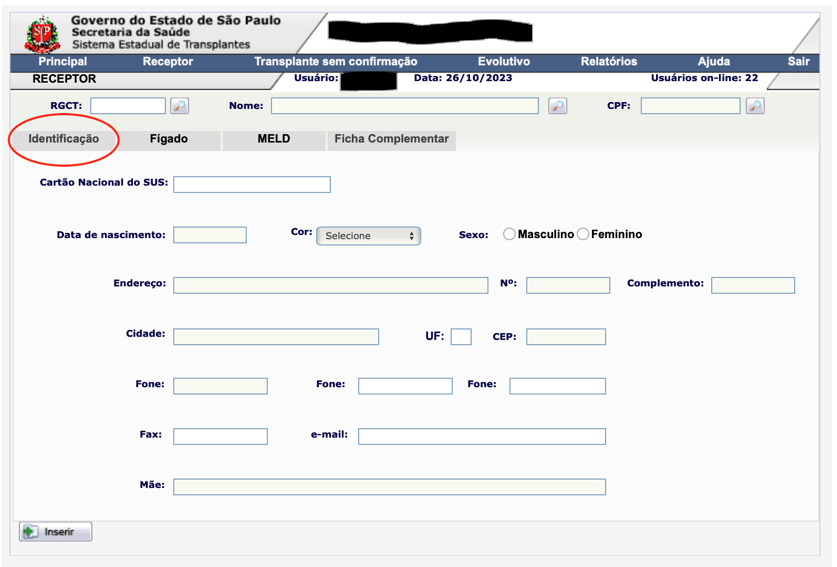
Task: Click the Cartão Nacional do SUS field
Action: [x=251, y=184]
